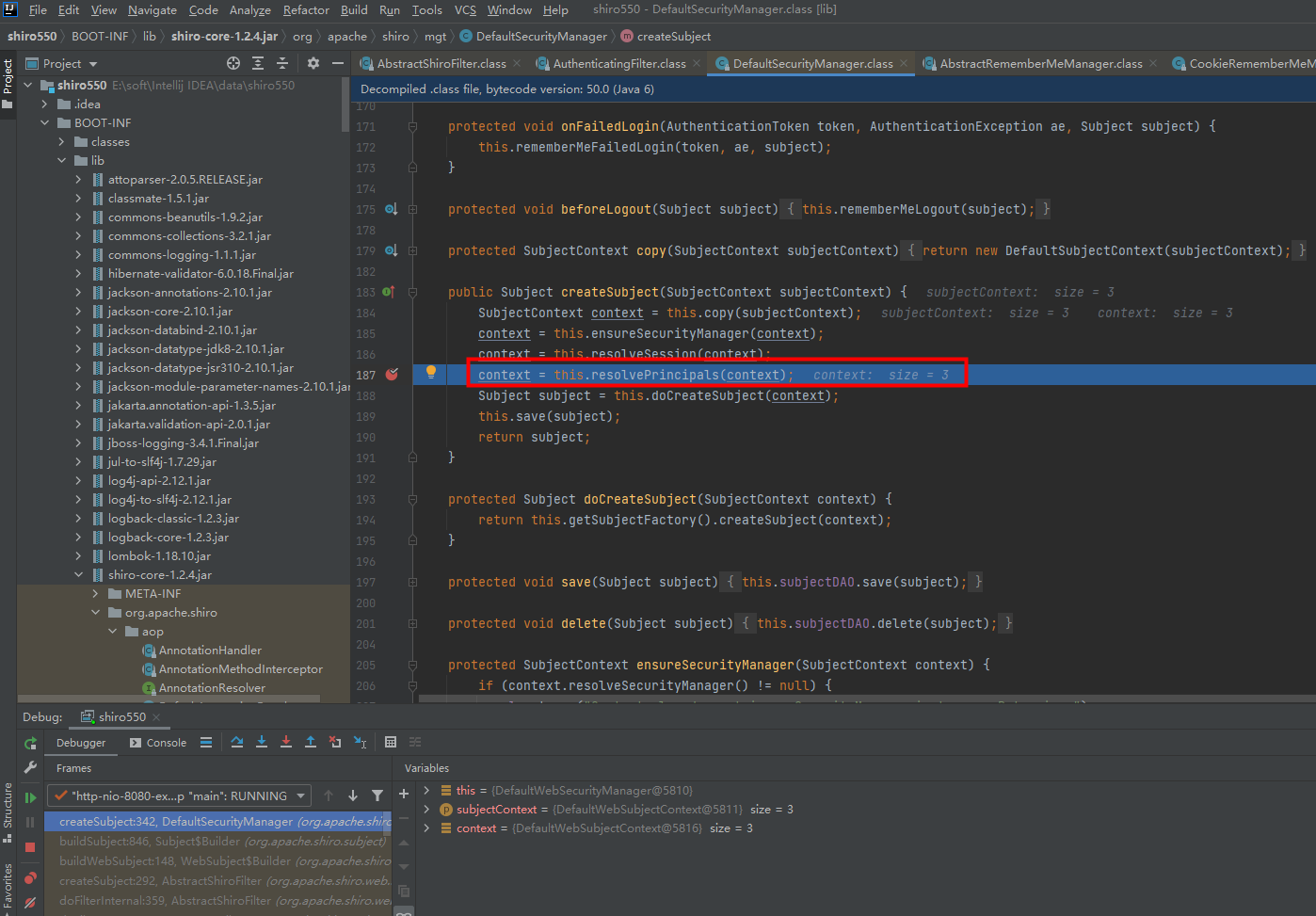Toggle frames filter funnel icon
This screenshot has height=916, width=1316.
(377, 795)
